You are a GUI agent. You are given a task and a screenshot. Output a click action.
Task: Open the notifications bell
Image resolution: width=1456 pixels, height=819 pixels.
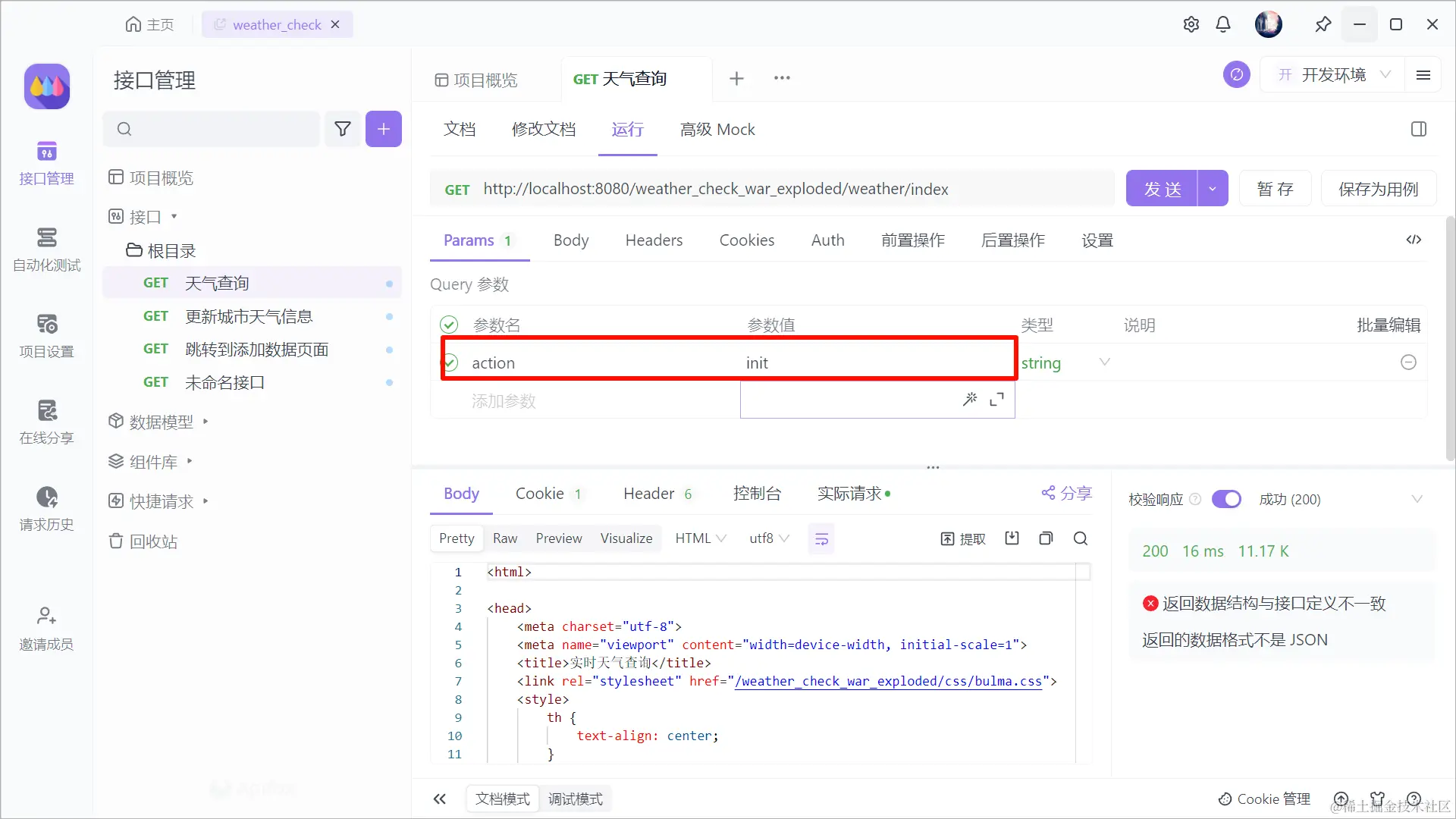click(1222, 24)
